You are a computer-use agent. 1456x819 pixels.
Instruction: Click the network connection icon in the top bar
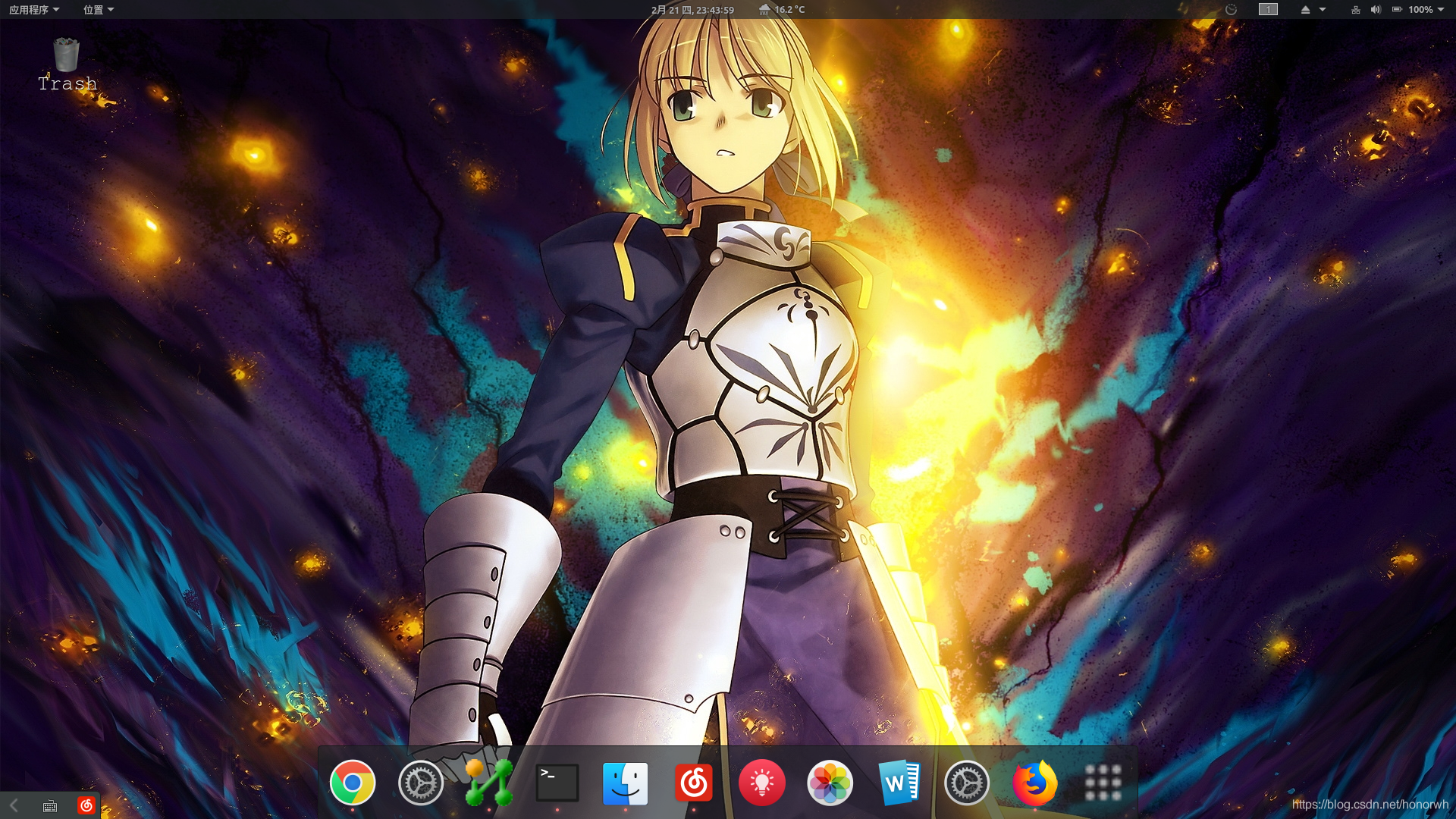click(1356, 10)
